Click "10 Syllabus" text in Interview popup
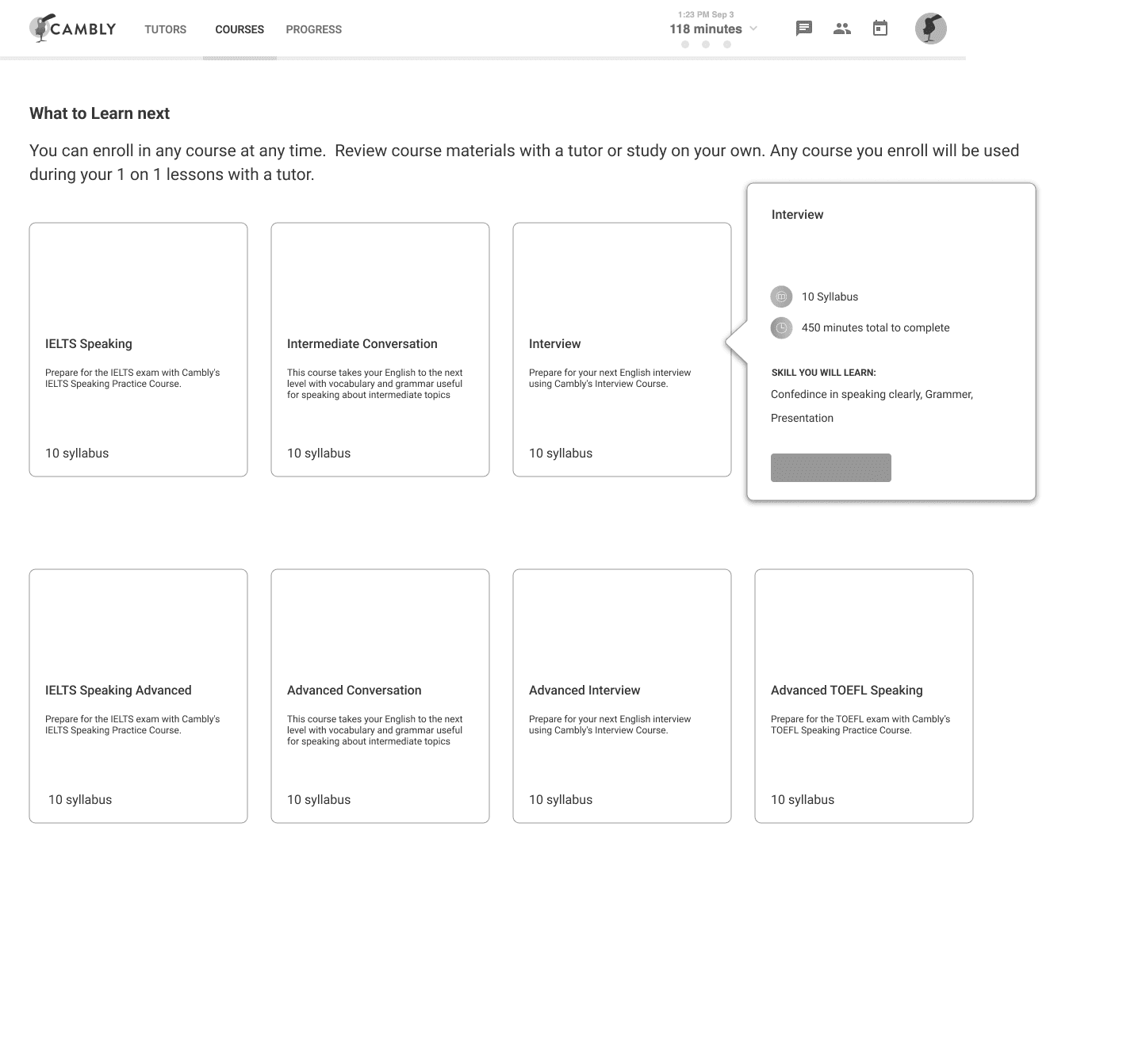1142x1064 pixels. [x=830, y=297]
